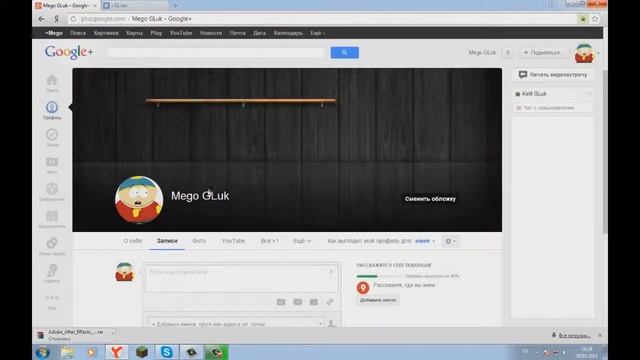The image size is (640, 360).
Task: Switch to the Фото tab
Action: (199, 241)
